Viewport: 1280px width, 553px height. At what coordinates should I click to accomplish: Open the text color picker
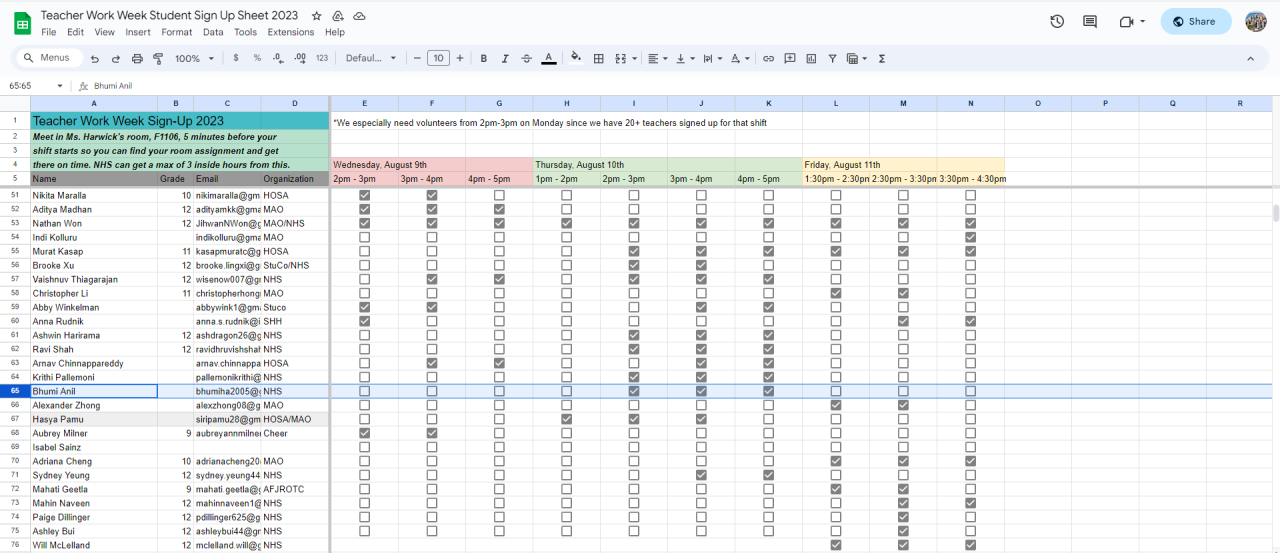point(548,59)
